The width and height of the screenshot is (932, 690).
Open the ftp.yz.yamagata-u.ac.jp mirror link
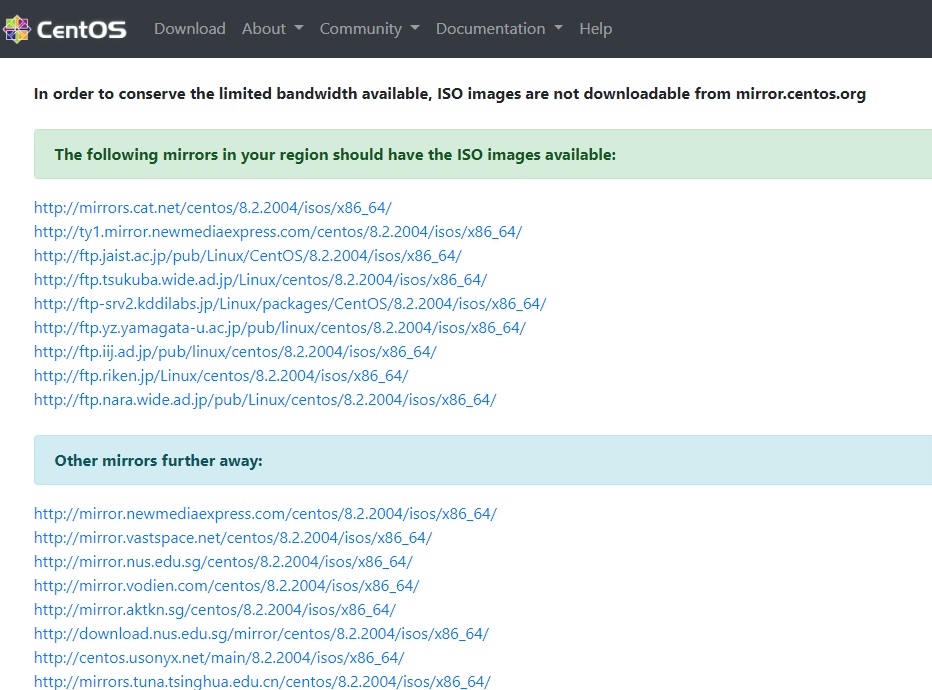280,327
